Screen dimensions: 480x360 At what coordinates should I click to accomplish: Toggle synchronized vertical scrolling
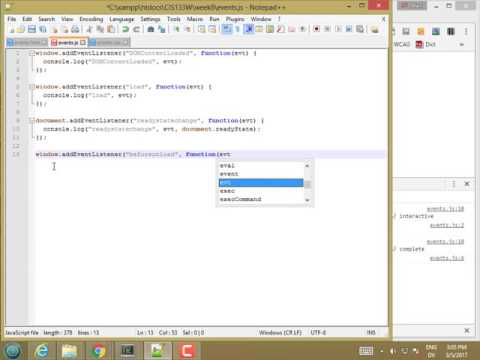(202, 30)
